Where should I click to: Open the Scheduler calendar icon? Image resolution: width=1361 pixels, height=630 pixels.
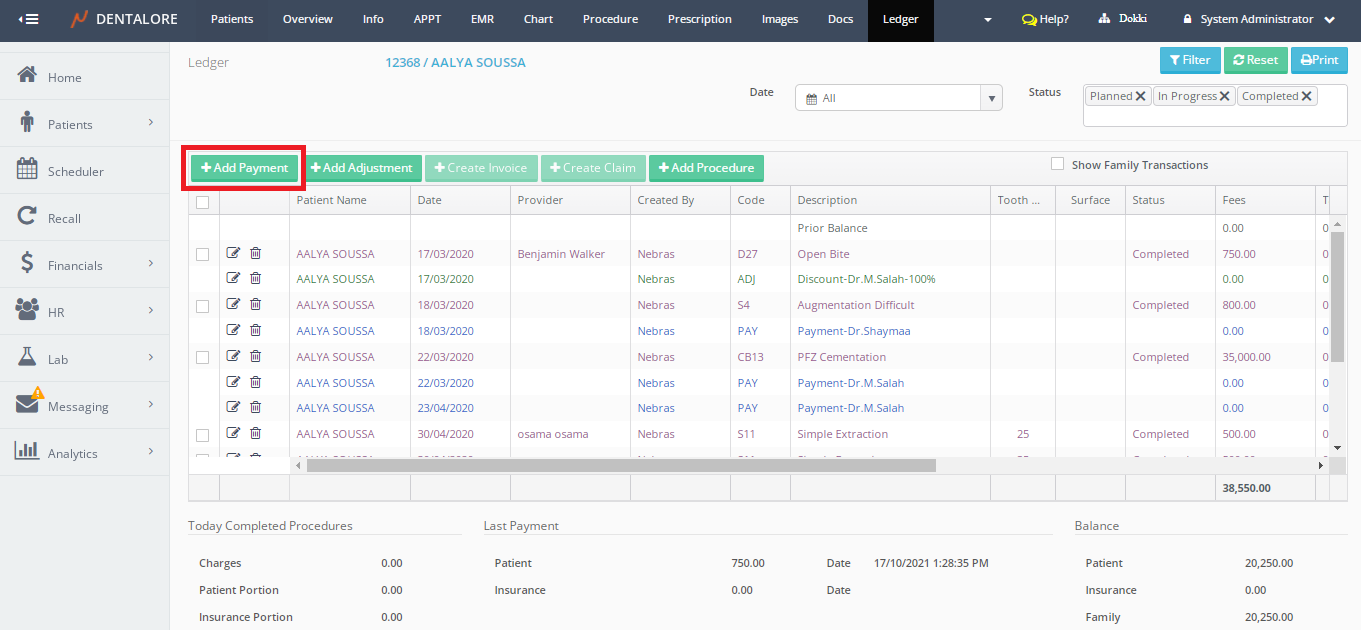point(28,170)
